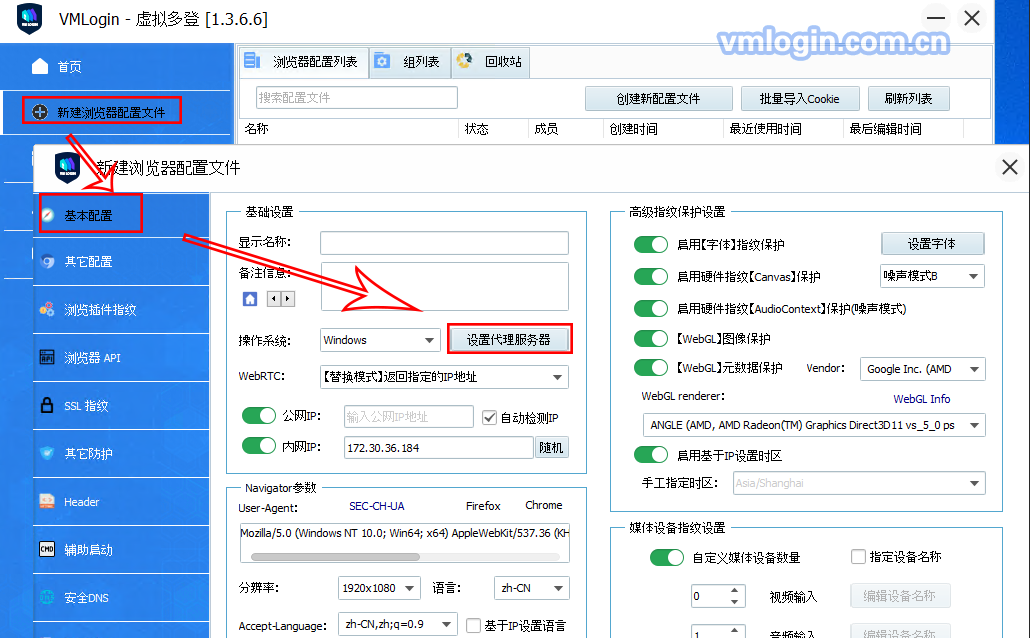Open Header settings via its icon
Viewport: 1030px width, 638px height.
47,501
